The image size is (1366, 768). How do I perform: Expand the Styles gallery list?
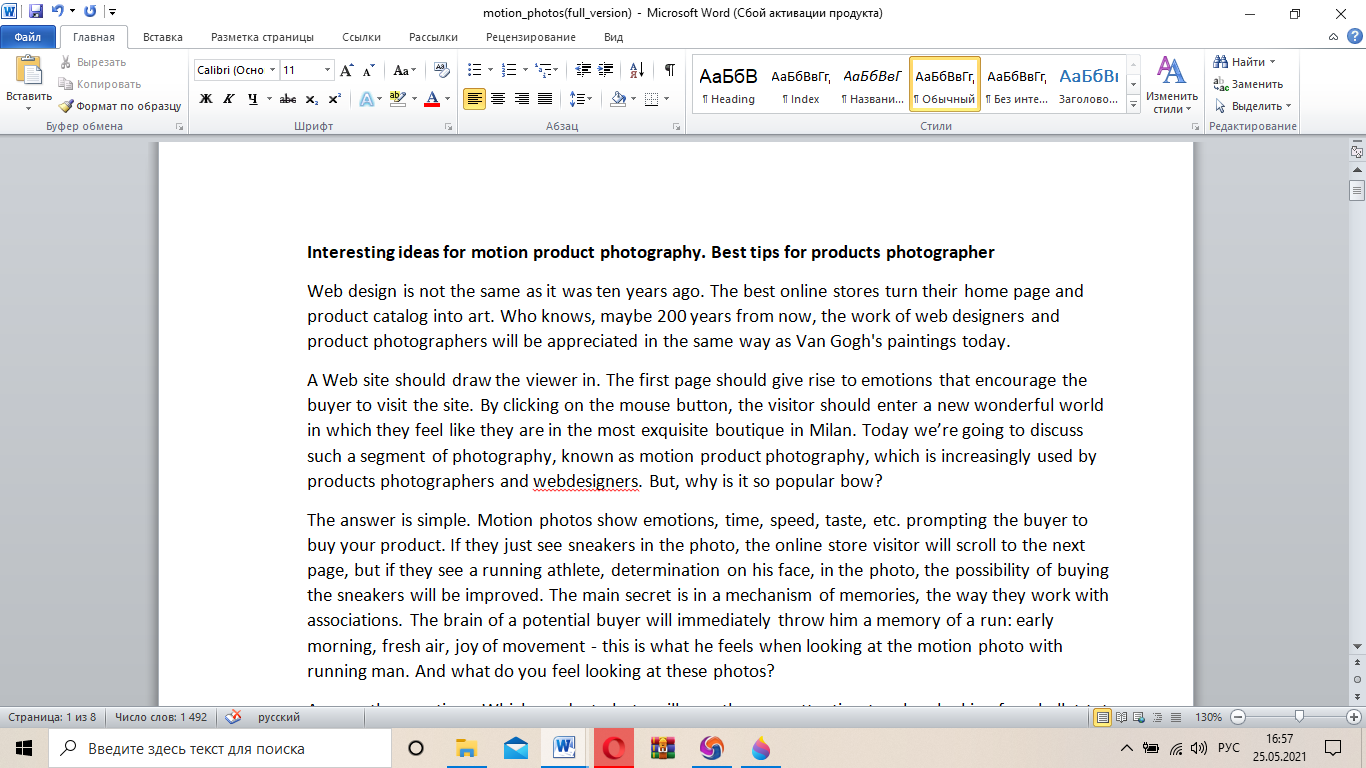pos(1133,105)
